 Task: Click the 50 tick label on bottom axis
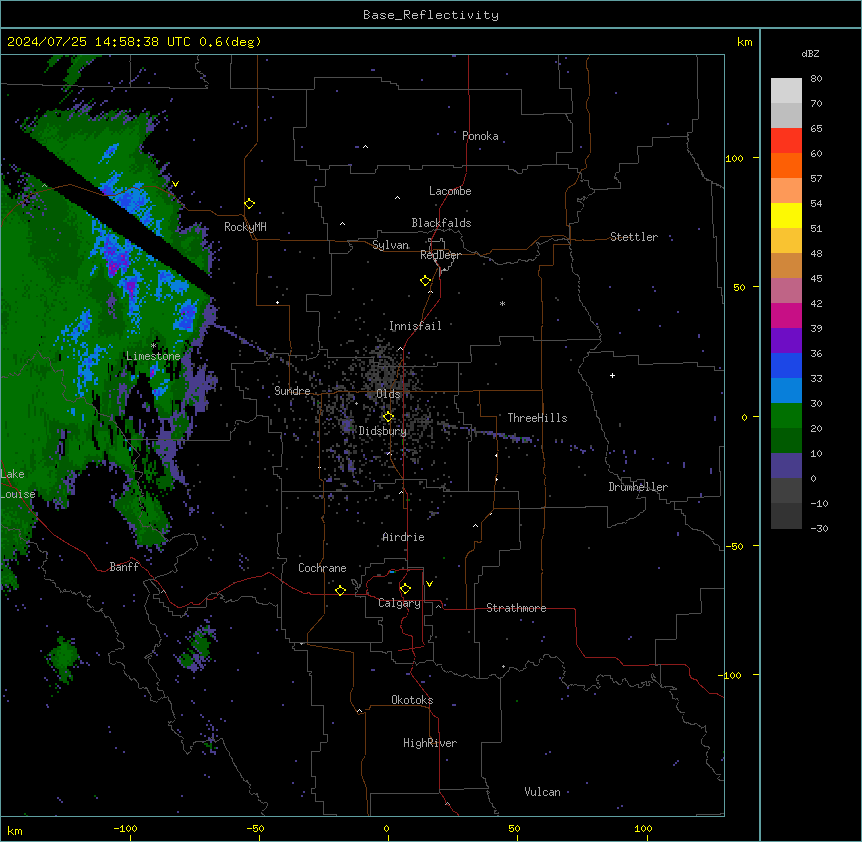(514, 828)
